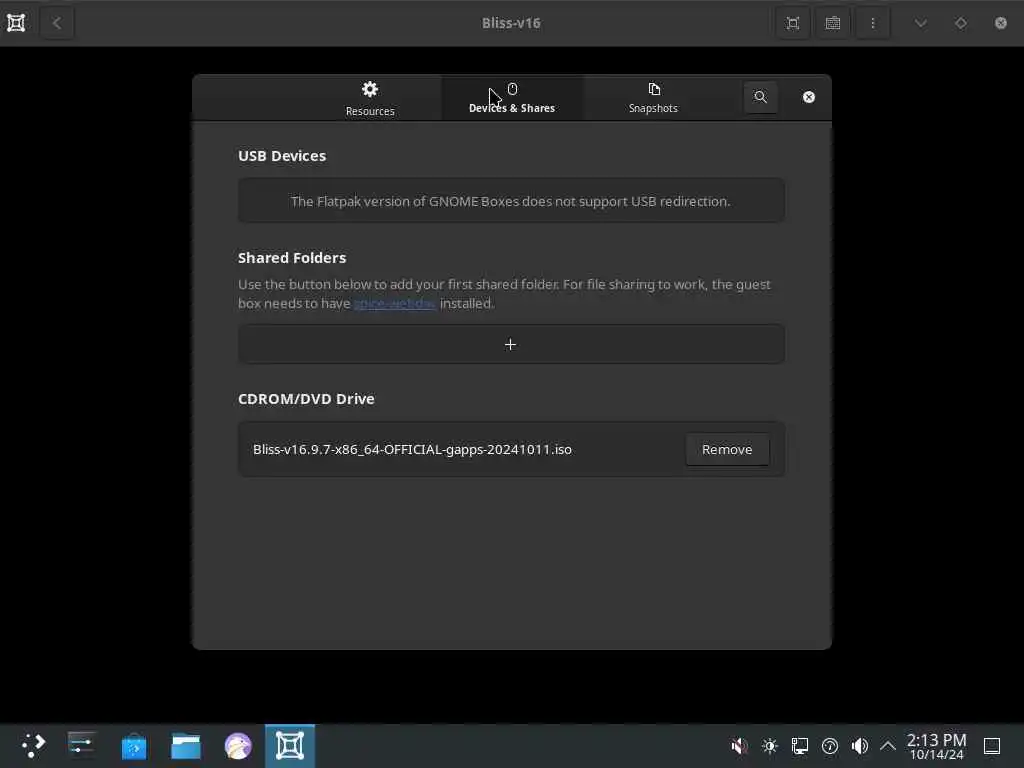Click the Bliss-v16.9.7 ISO filename
Viewport: 1024px width, 768px height.
(412, 449)
